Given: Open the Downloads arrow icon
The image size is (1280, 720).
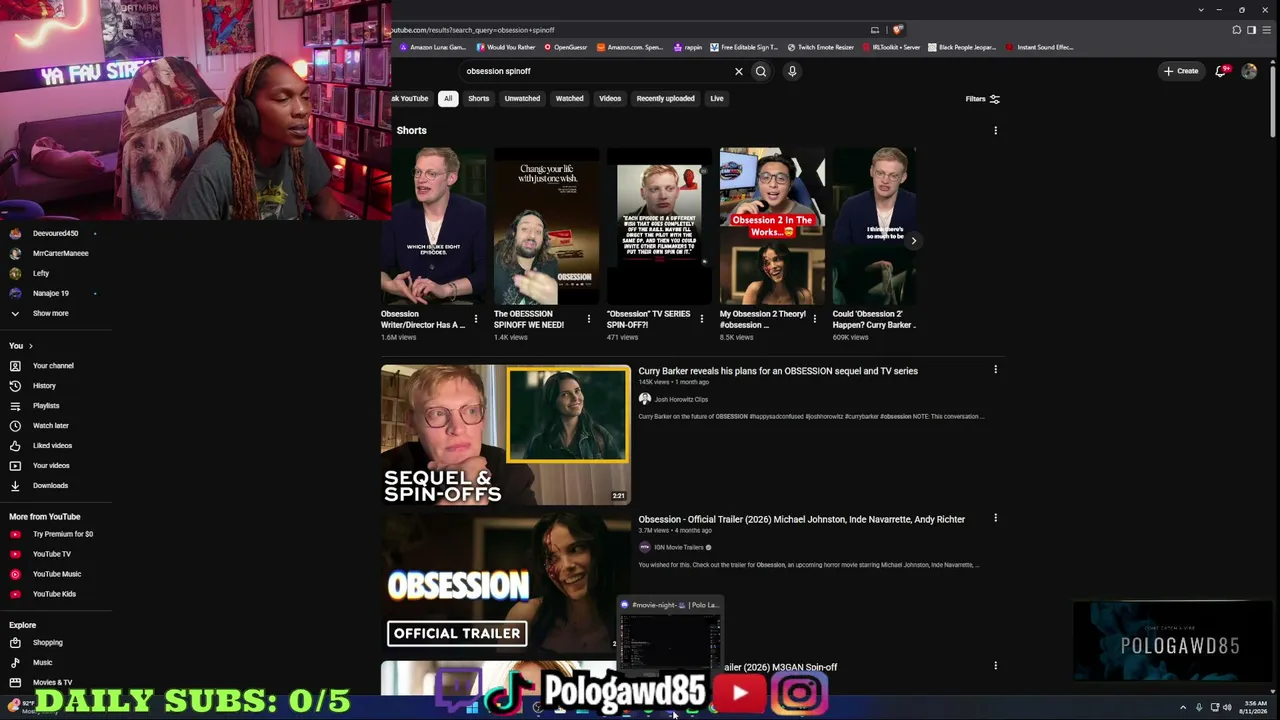Looking at the screenshot, I should pos(15,486).
